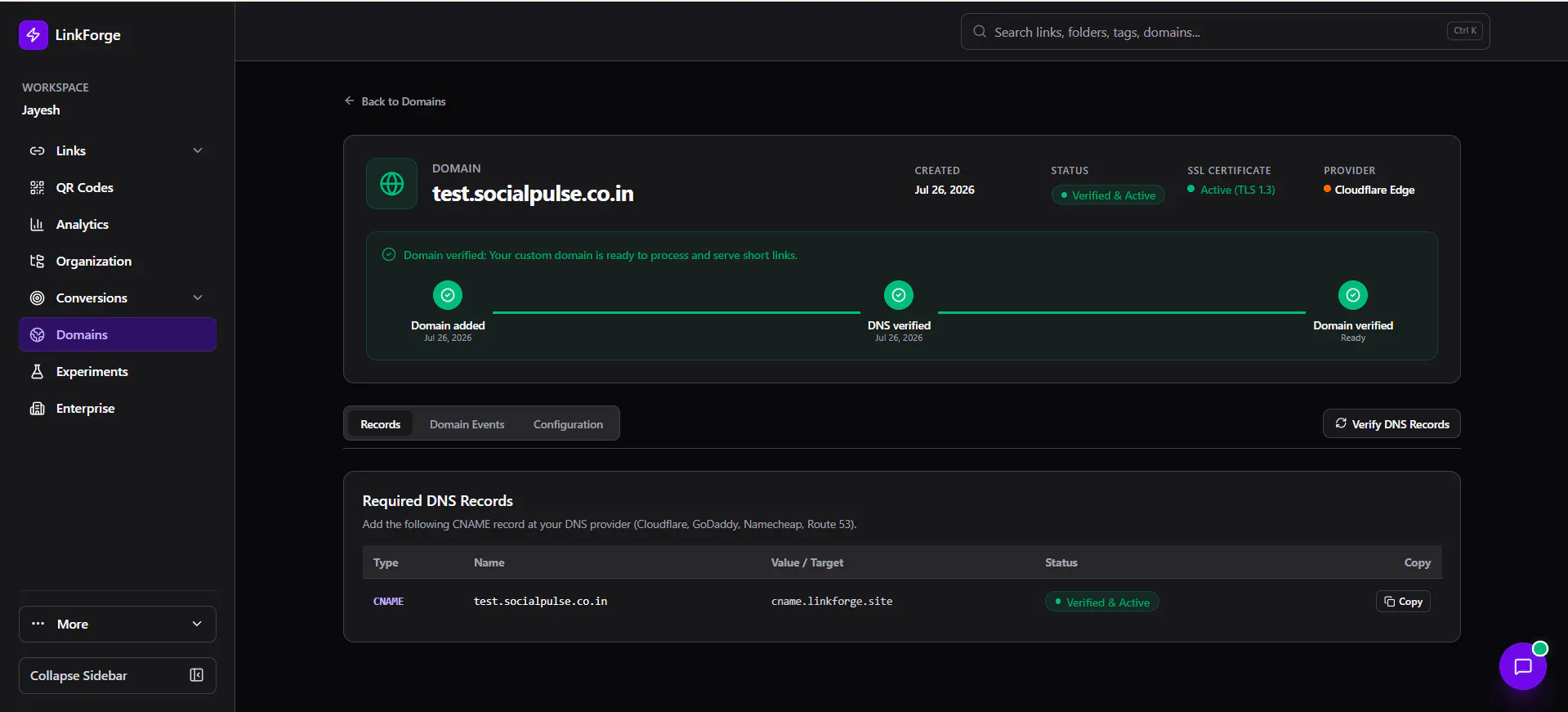Click the search magnifier icon
The image size is (1568, 712).
[x=979, y=32]
